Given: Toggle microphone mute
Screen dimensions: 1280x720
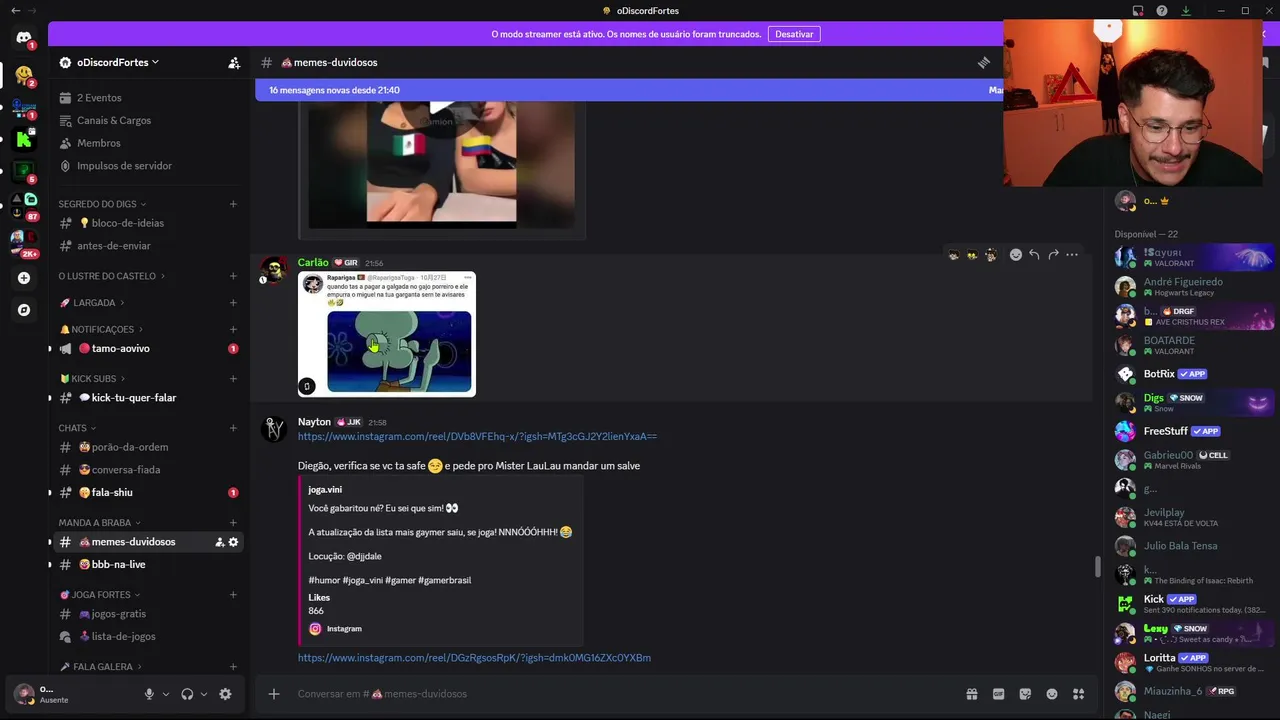Looking at the screenshot, I should point(149,694).
